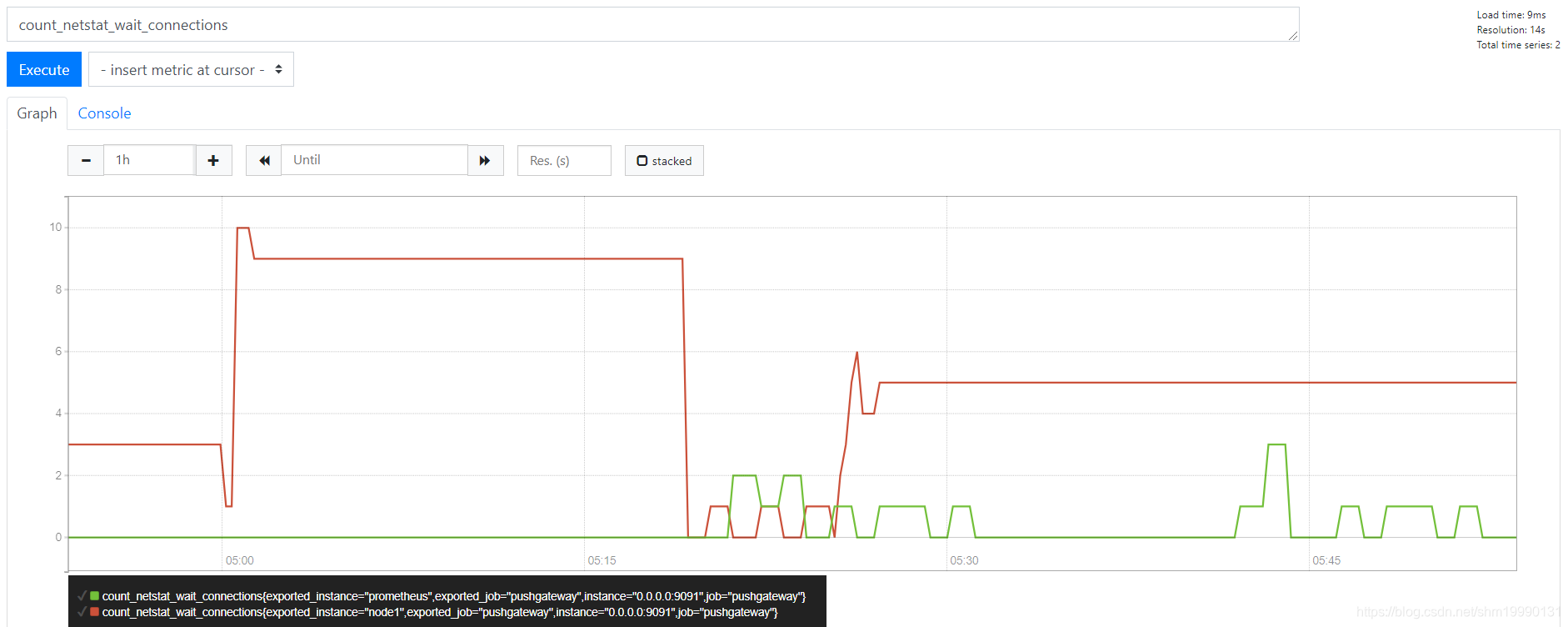Click the Load time: 9ms text
The width and height of the screenshot is (1568, 627).
pyautogui.click(x=1511, y=15)
